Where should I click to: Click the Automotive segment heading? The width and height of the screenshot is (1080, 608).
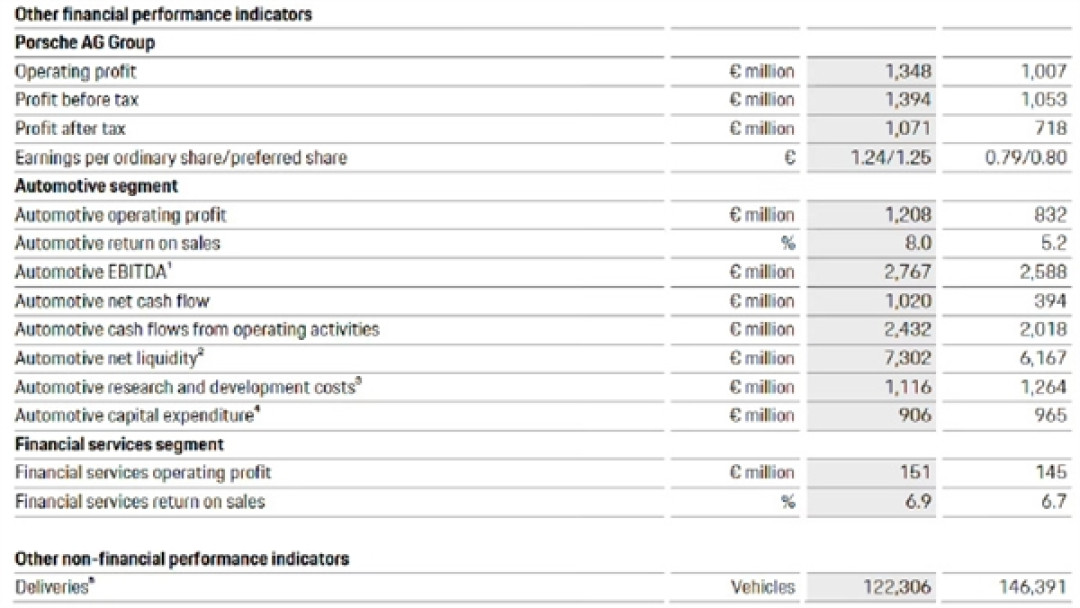[96, 186]
